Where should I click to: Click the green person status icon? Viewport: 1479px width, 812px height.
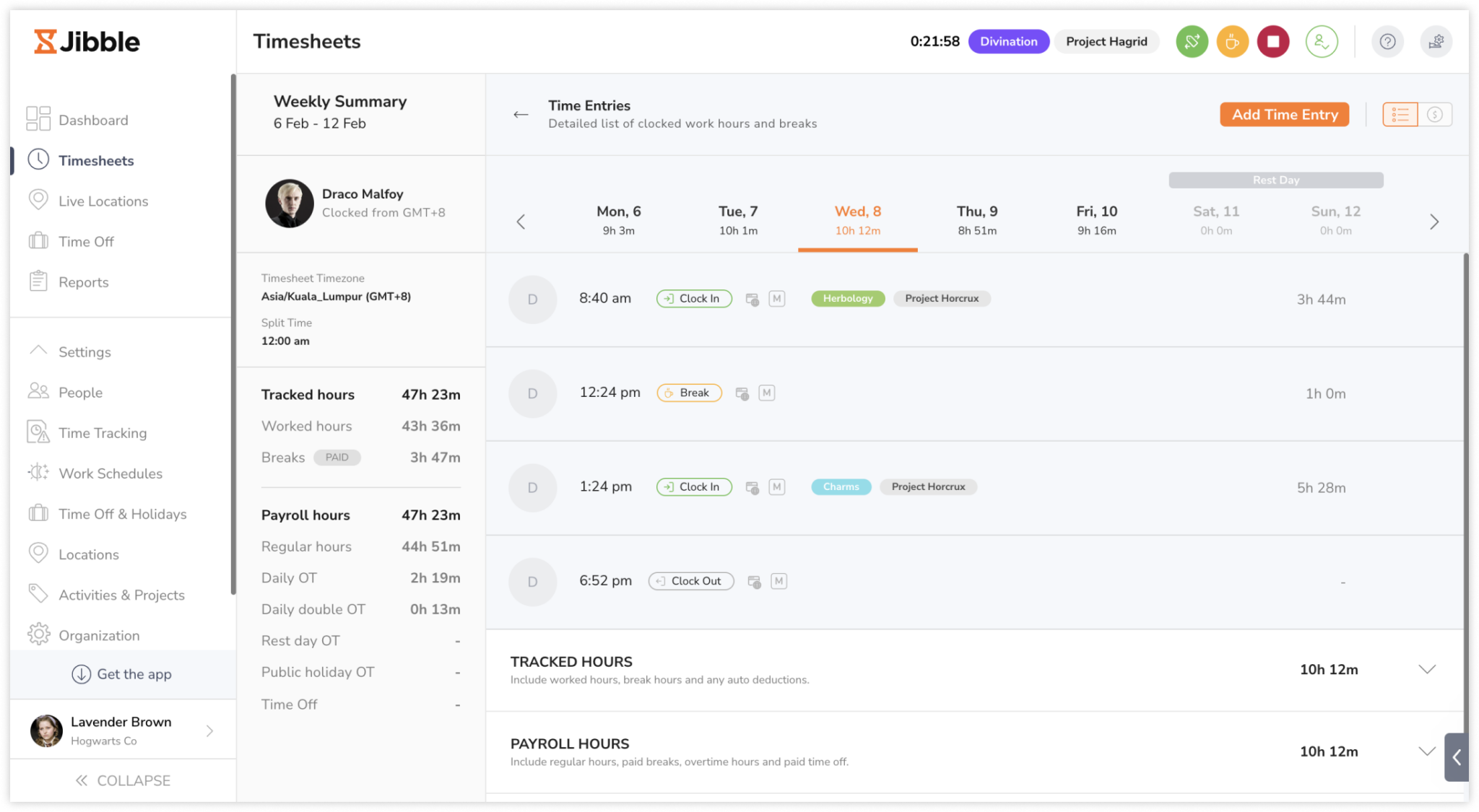click(1322, 42)
